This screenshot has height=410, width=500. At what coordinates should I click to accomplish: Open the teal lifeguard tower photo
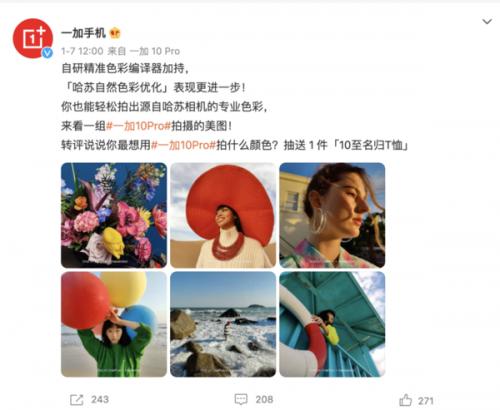(332, 324)
